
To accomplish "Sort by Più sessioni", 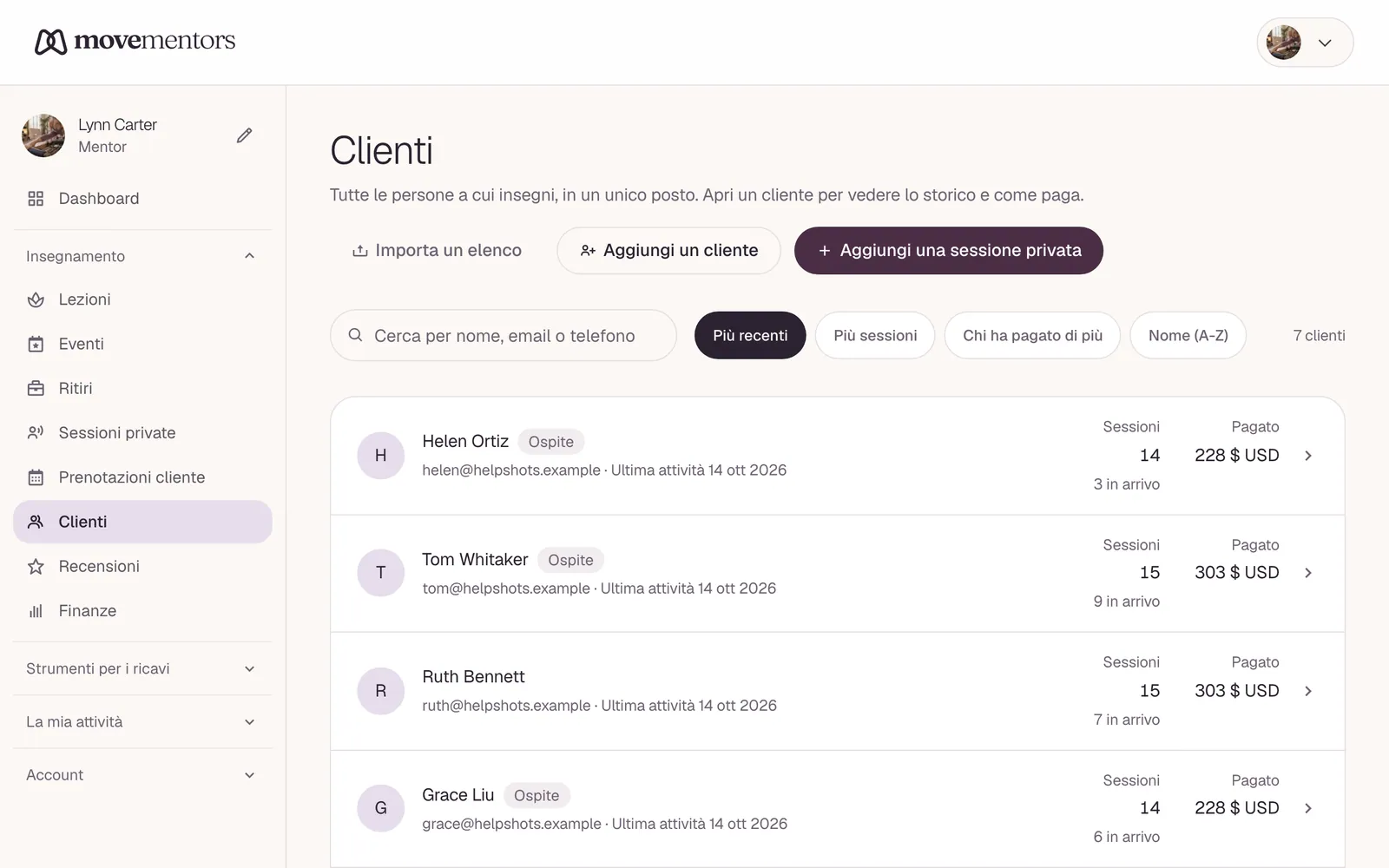I will tap(875, 335).
